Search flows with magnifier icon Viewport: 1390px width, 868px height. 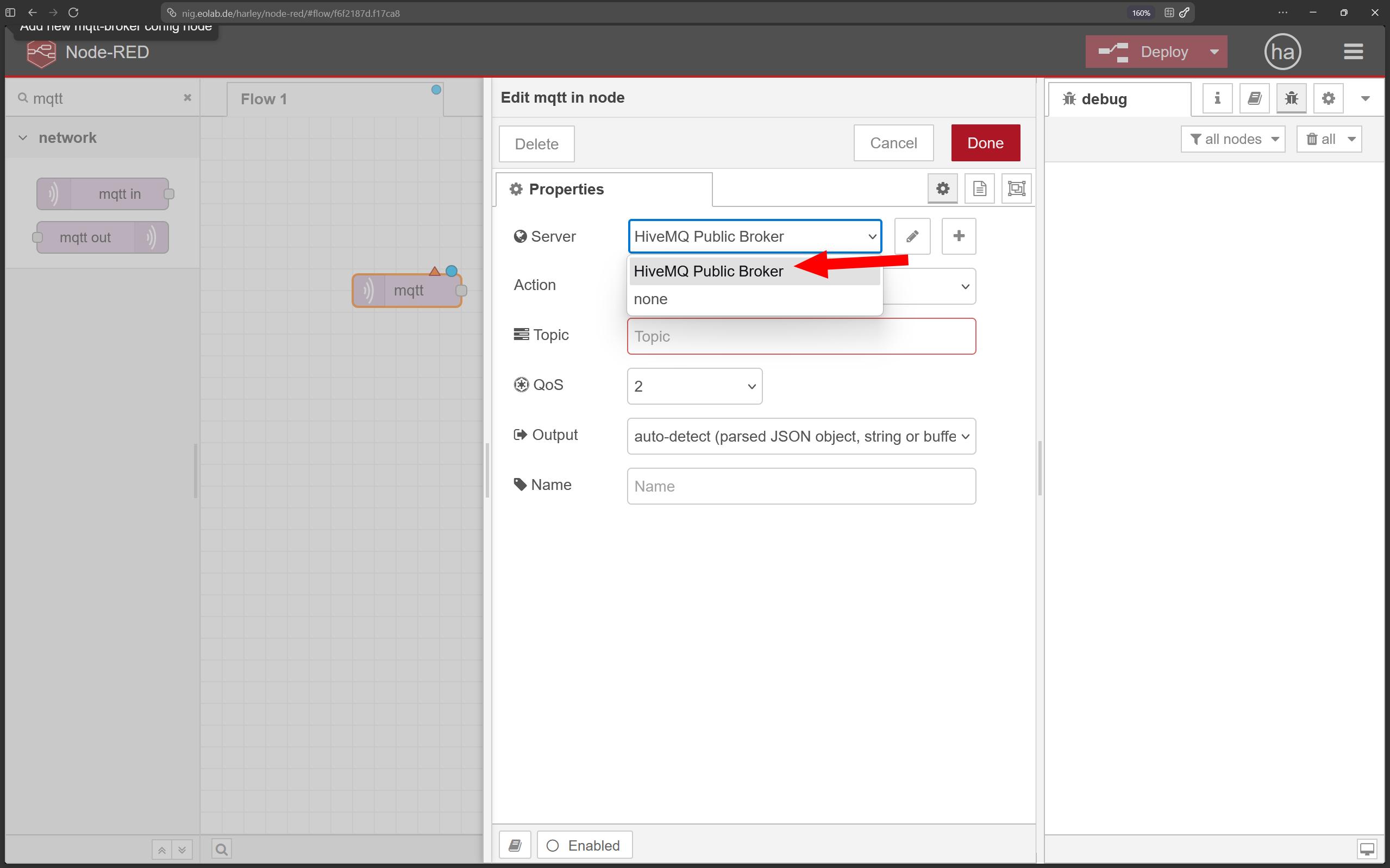222,848
